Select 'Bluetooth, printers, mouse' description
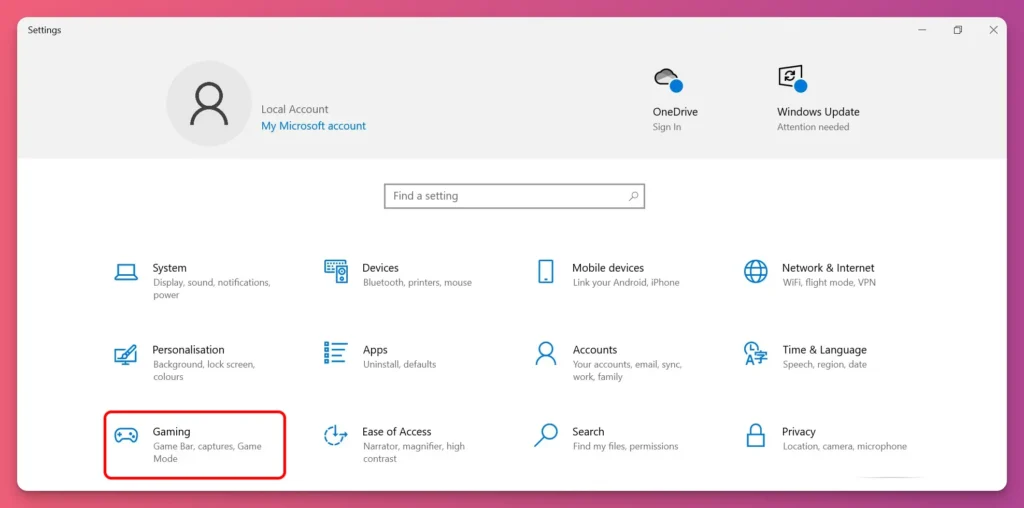The height and width of the screenshot is (508, 1024). [x=417, y=283]
